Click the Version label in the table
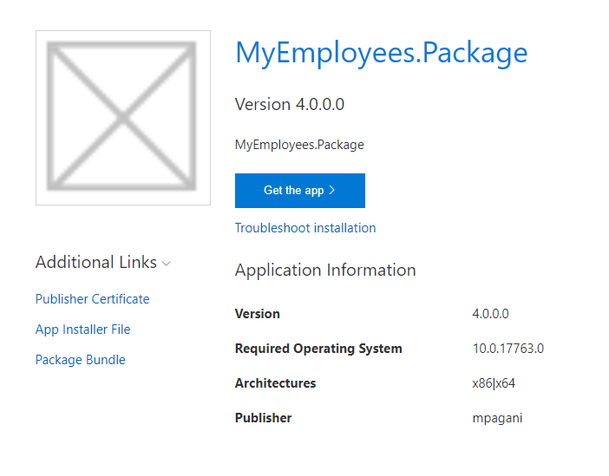Screen dimensions: 609x476 pos(257,314)
